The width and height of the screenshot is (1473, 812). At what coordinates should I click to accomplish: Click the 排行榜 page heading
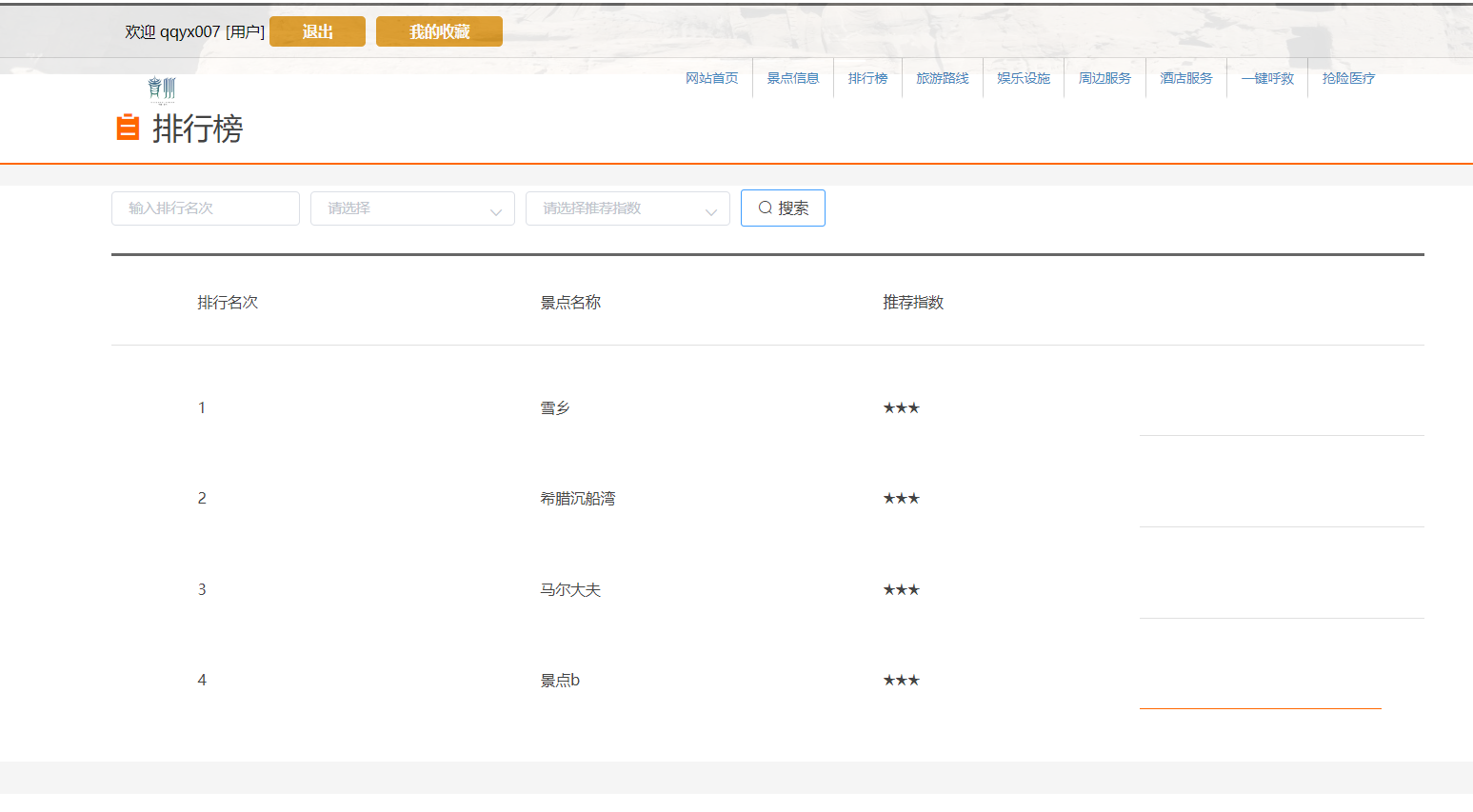tap(197, 129)
